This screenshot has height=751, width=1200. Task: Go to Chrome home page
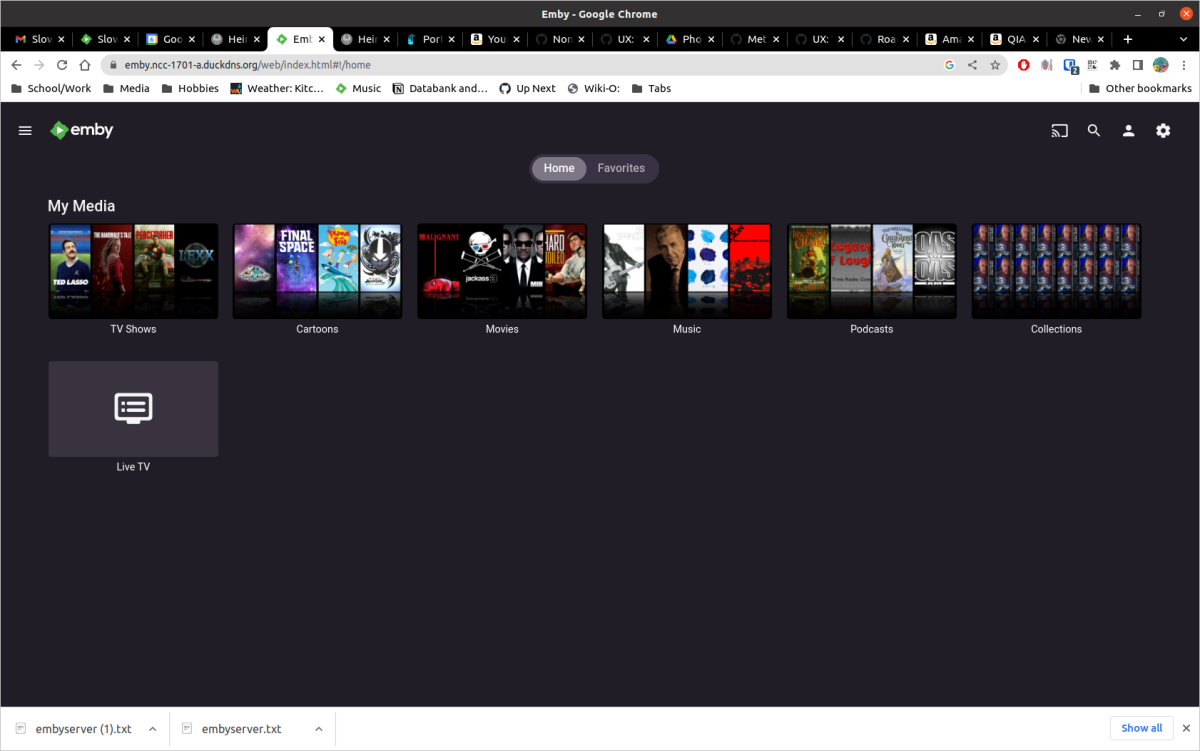[x=85, y=65]
